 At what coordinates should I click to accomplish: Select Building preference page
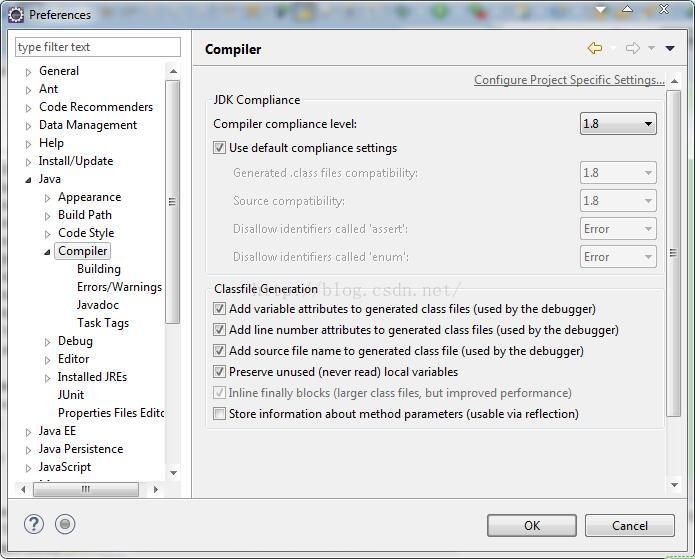point(99,269)
